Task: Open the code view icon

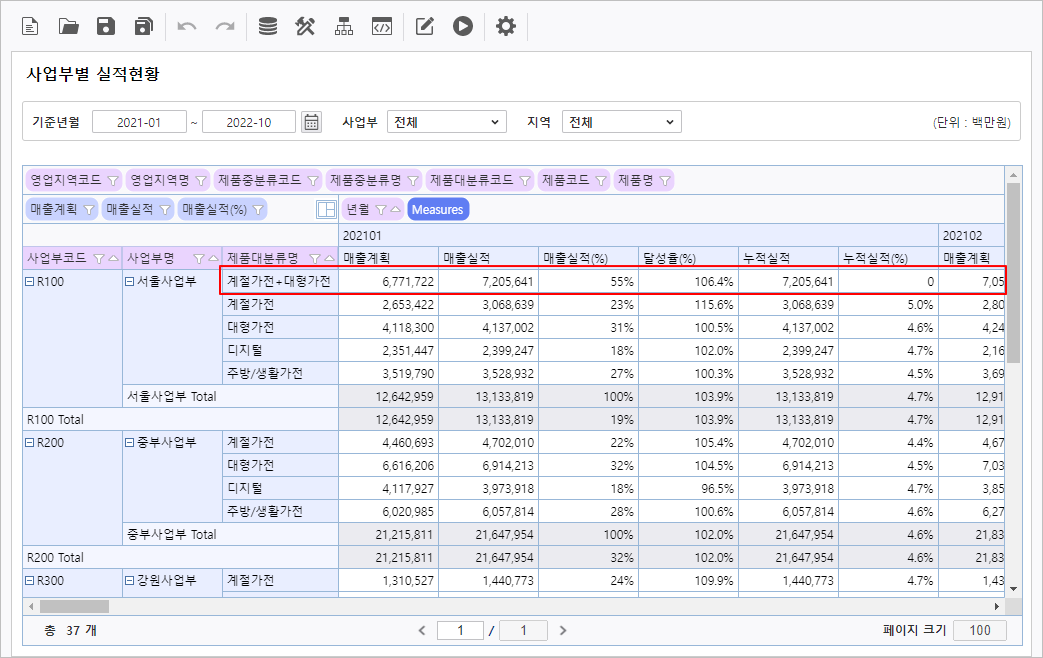Action: [381, 27]
